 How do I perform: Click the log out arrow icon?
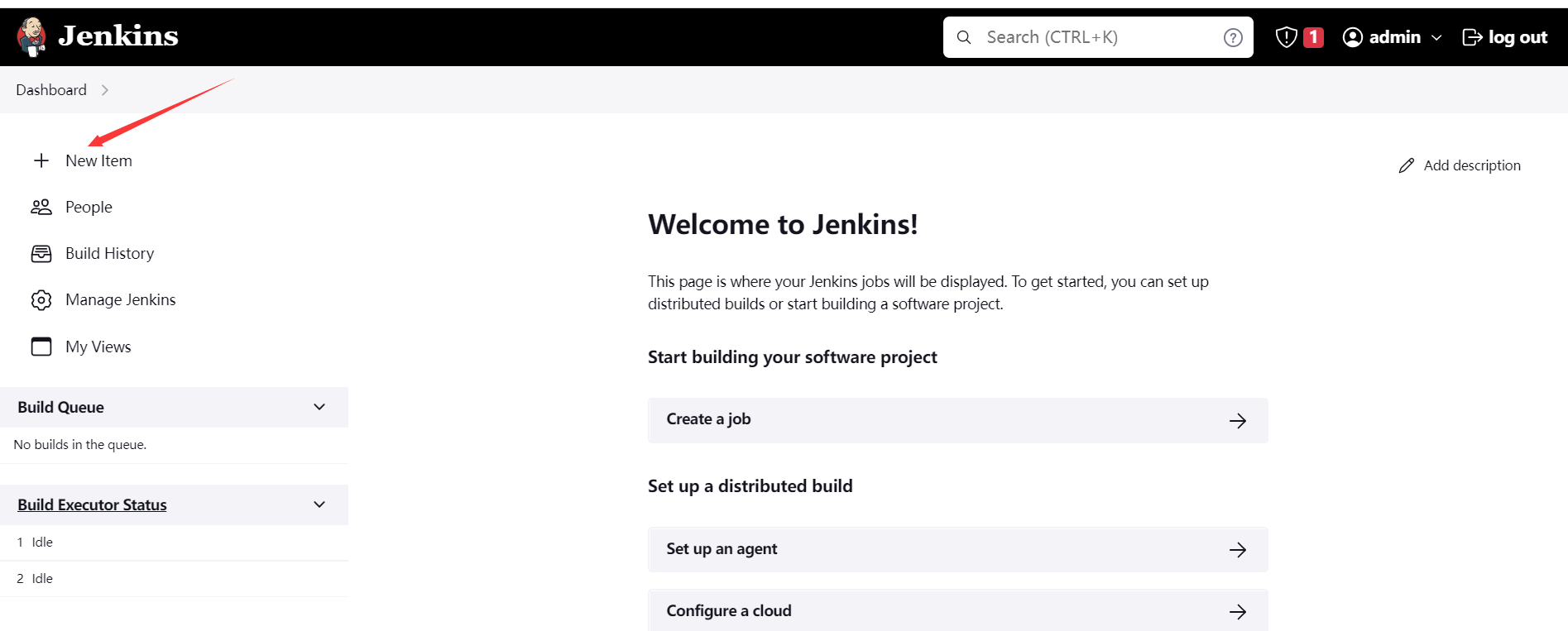(x=1472, y=37)
